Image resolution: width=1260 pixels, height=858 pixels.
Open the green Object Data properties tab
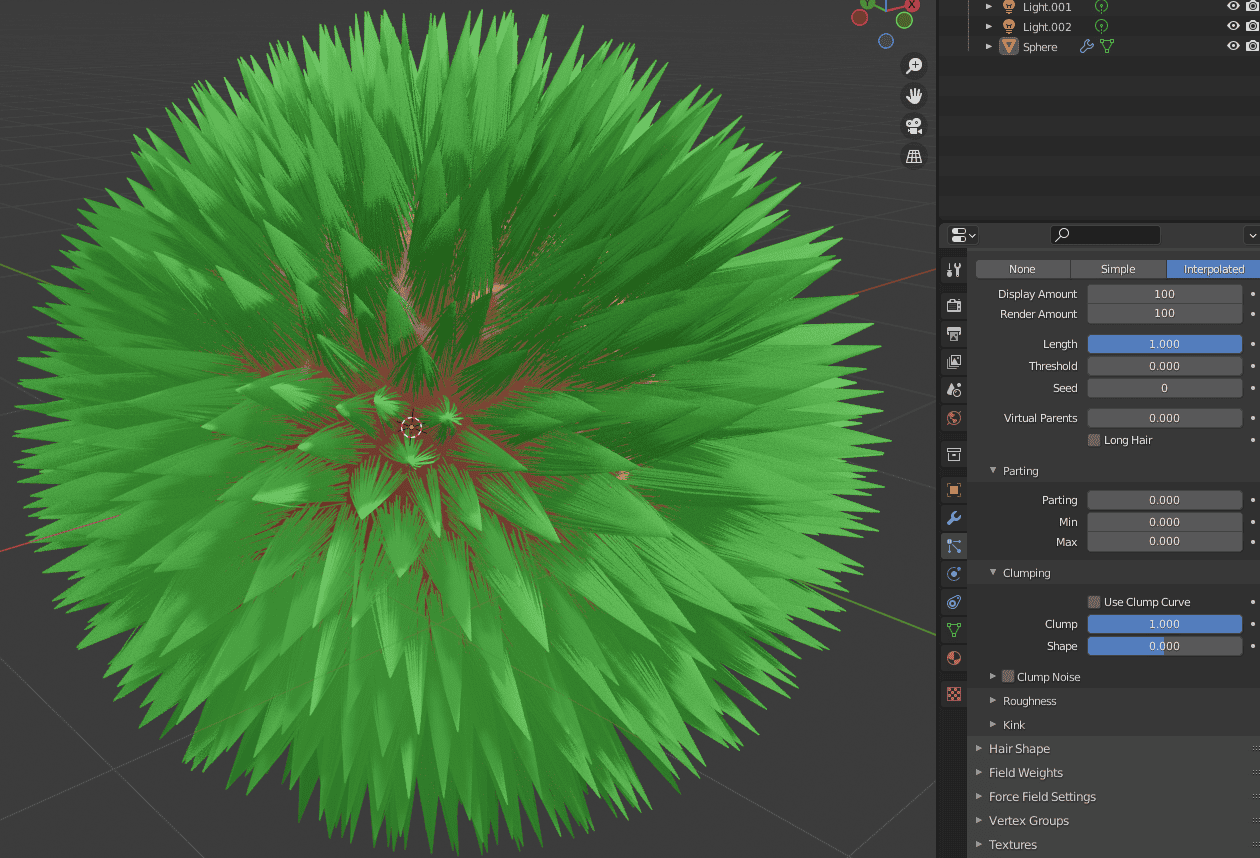coord(953,629)
